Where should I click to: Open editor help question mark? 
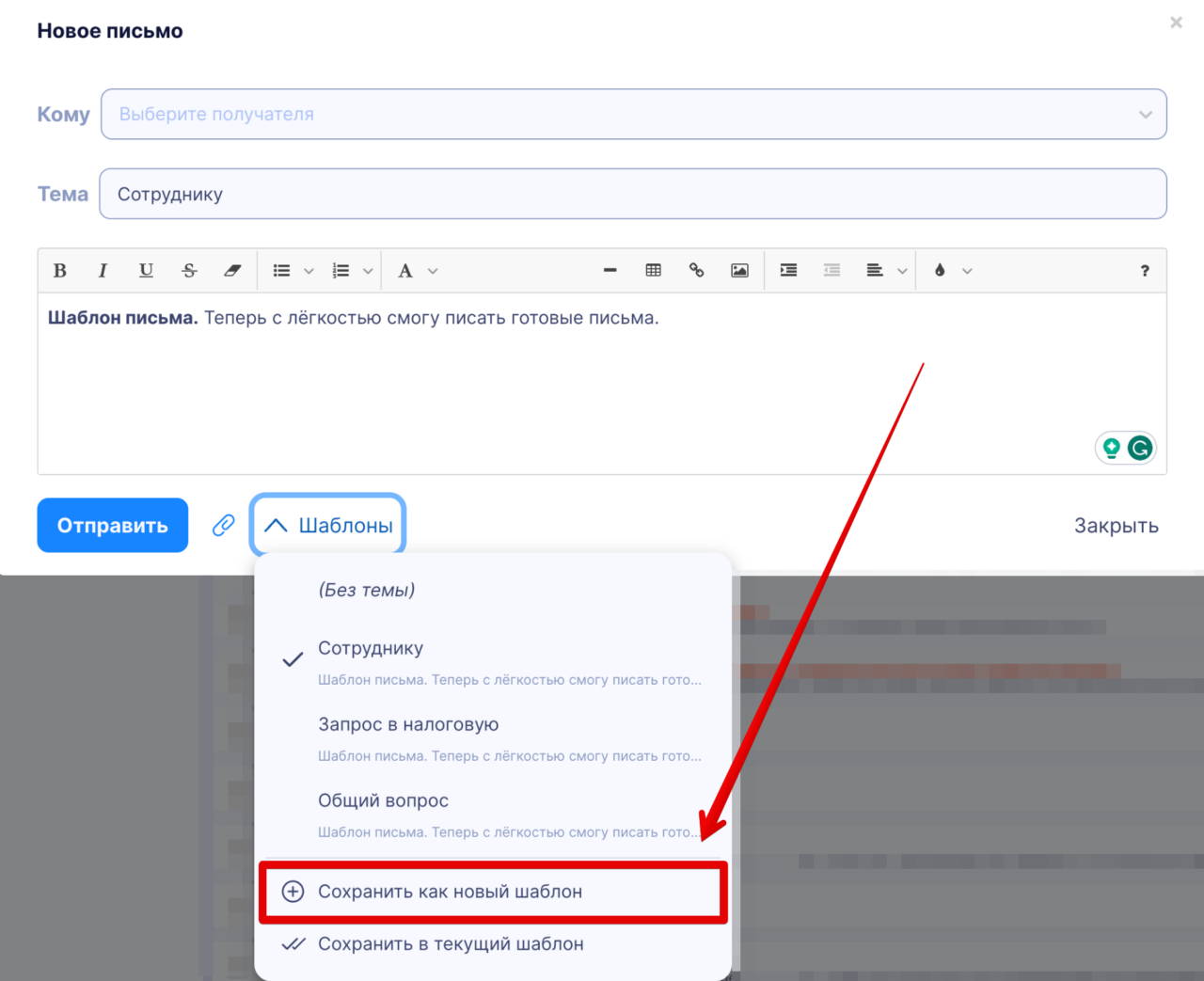pyautogui.click(x=1145, y=271)
